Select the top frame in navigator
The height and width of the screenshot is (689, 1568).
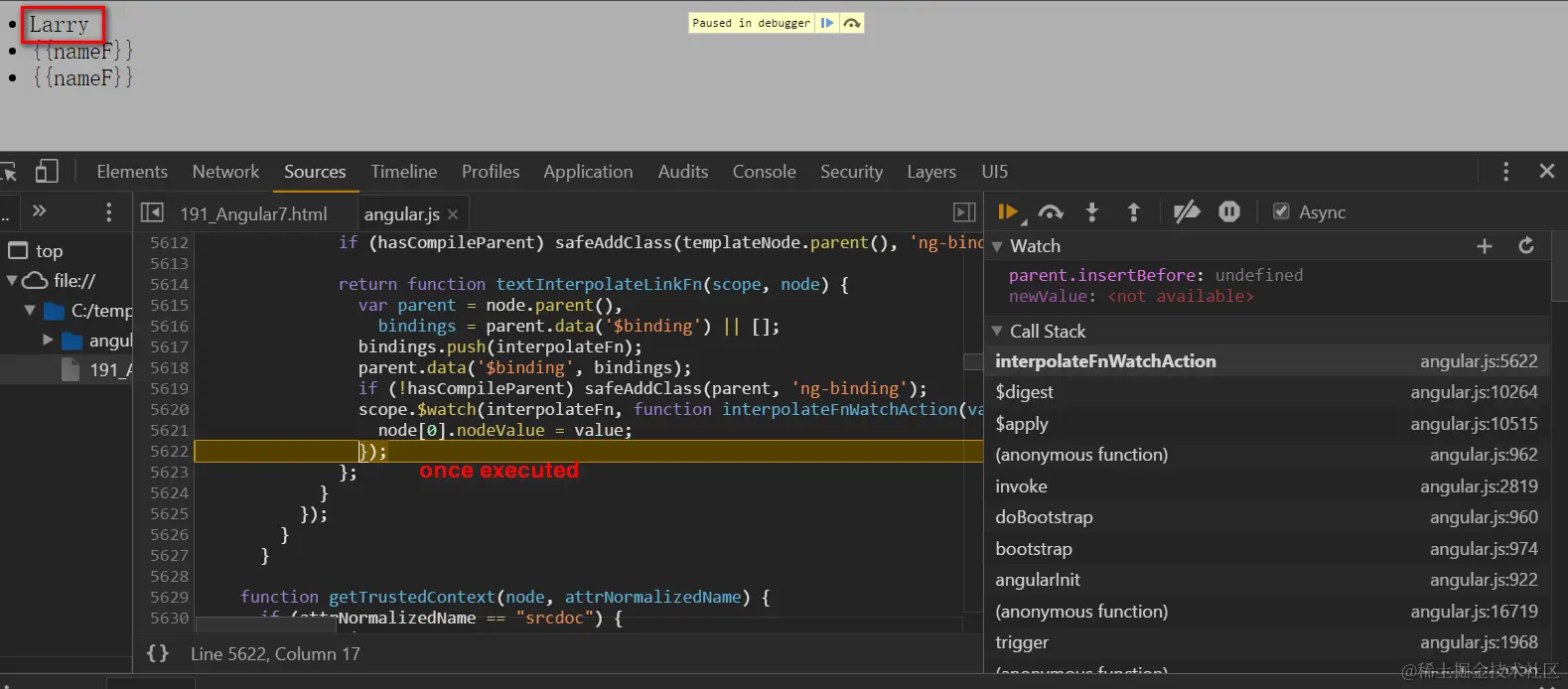pyautogui.click(x=49, y=251)
